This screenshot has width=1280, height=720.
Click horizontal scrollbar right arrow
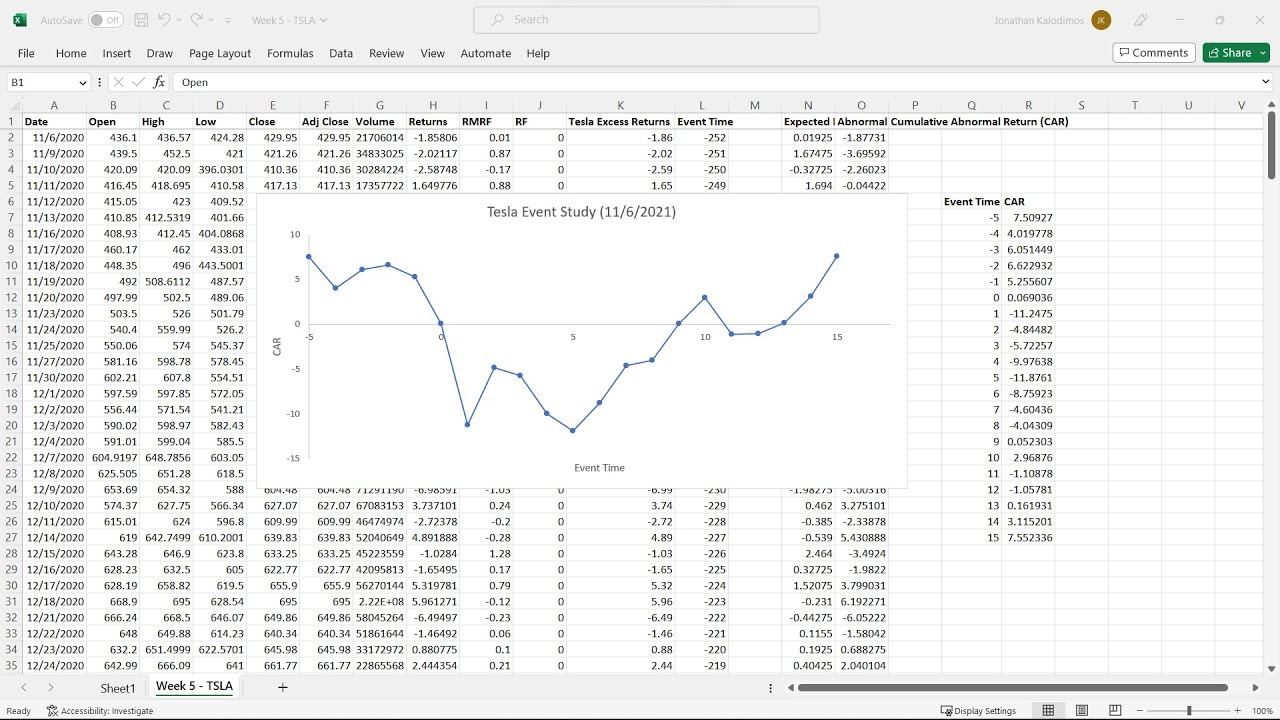click(1256, 688)
